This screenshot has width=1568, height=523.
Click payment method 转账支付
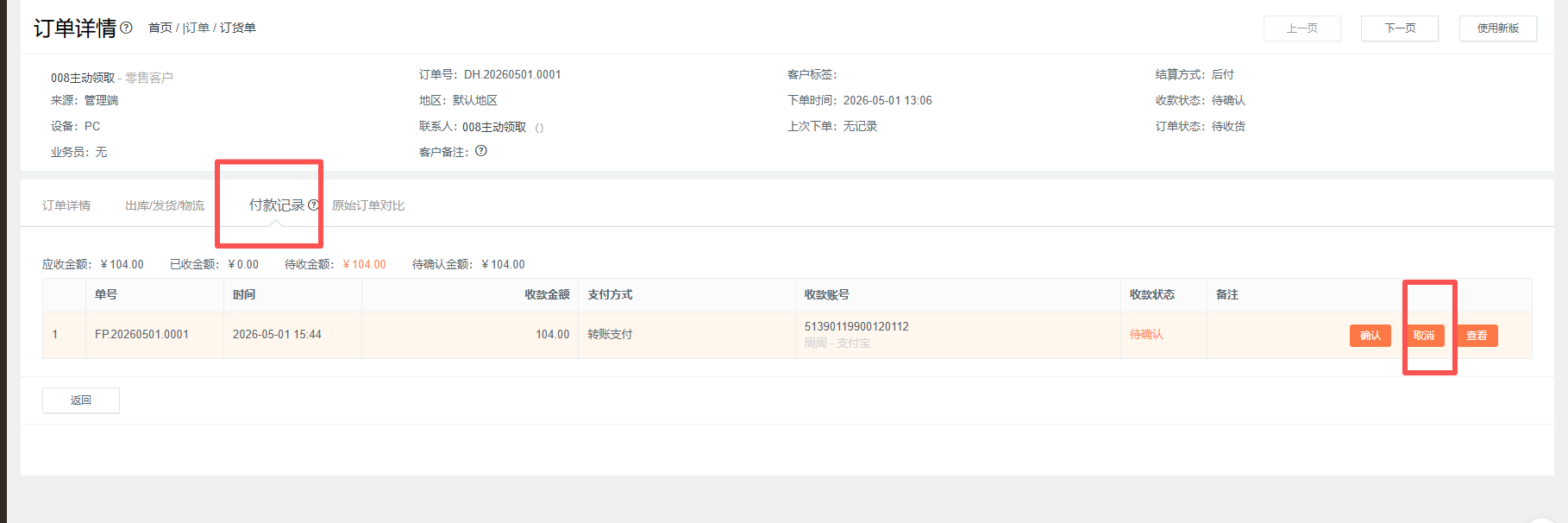click(610, 335)
